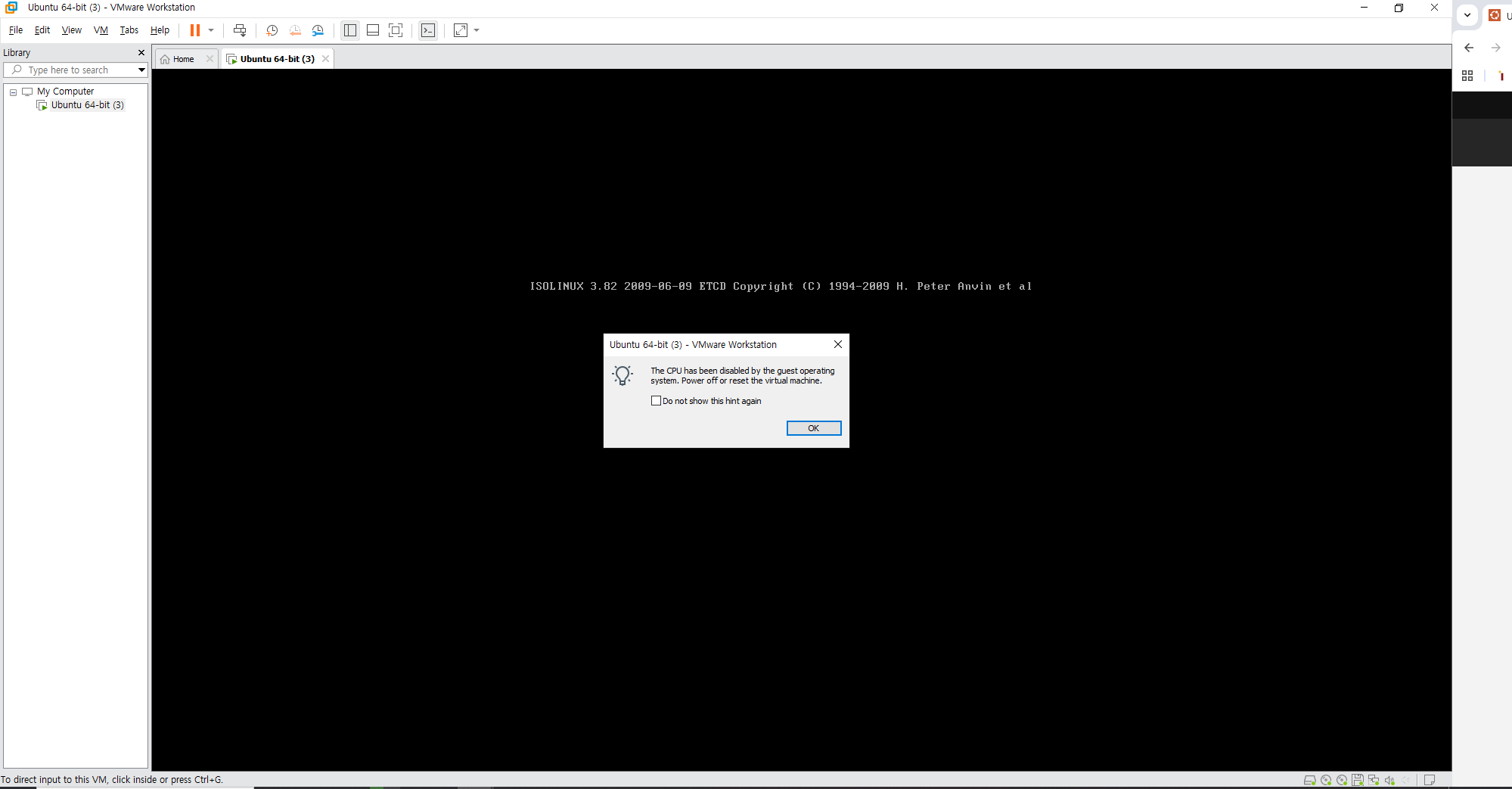Open the console view toolbar icon
The width and height of the screenshot is (1512, 789).
pos(428,30)
